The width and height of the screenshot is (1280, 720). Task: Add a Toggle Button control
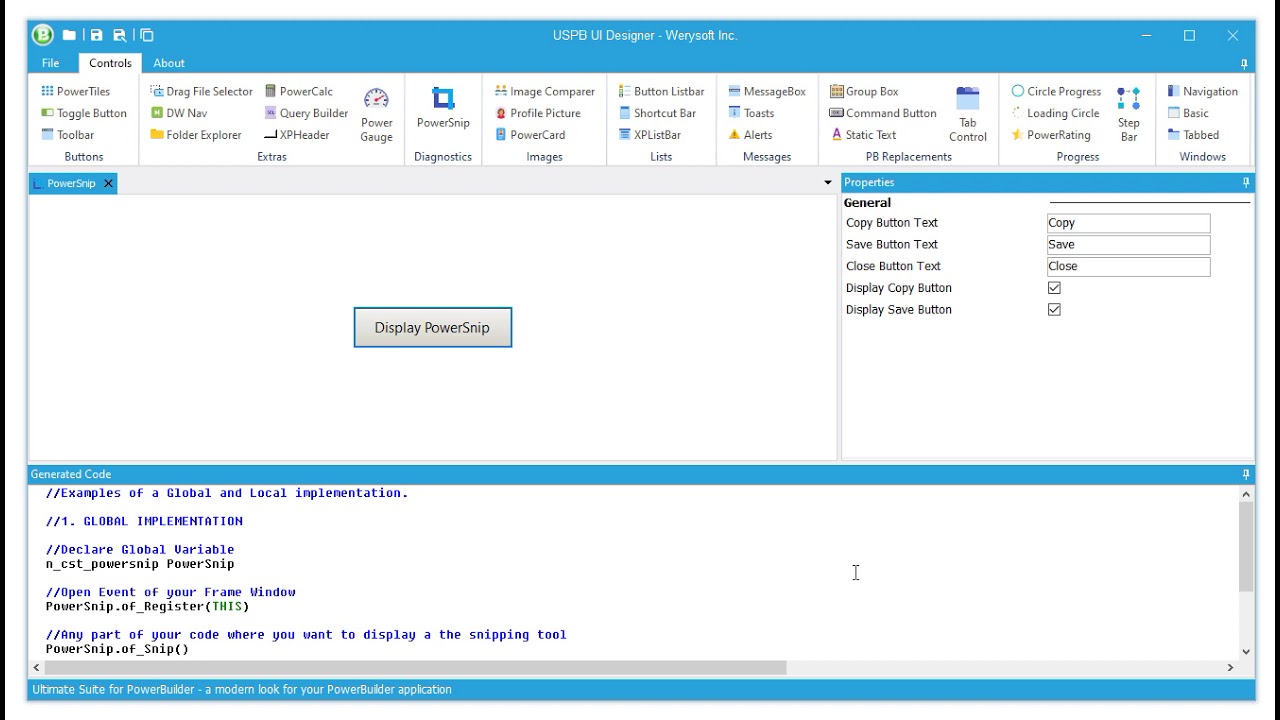83,113
